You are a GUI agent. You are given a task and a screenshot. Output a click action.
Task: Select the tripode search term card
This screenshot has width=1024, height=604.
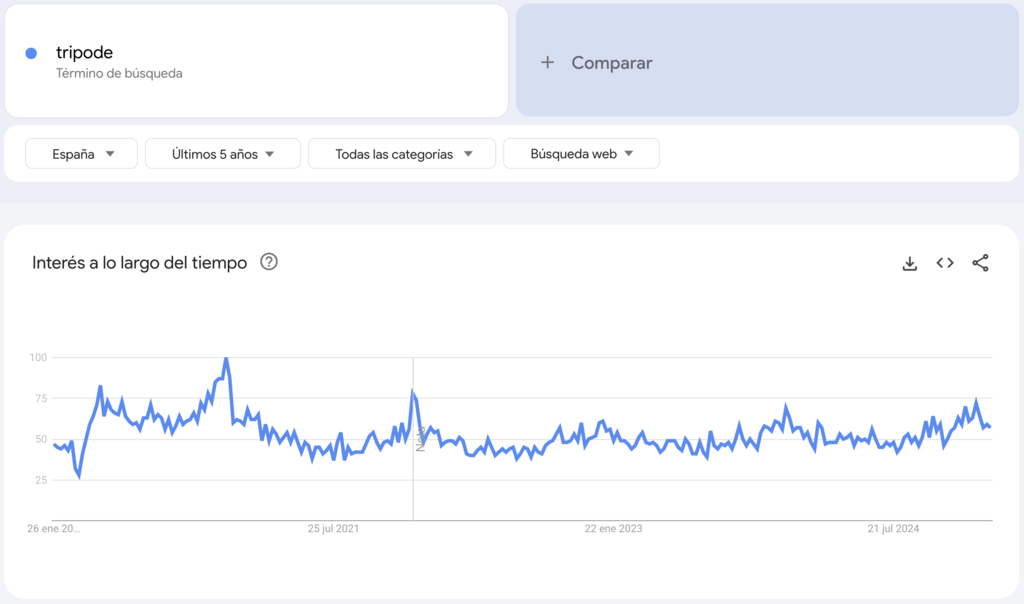pos(255,60)
